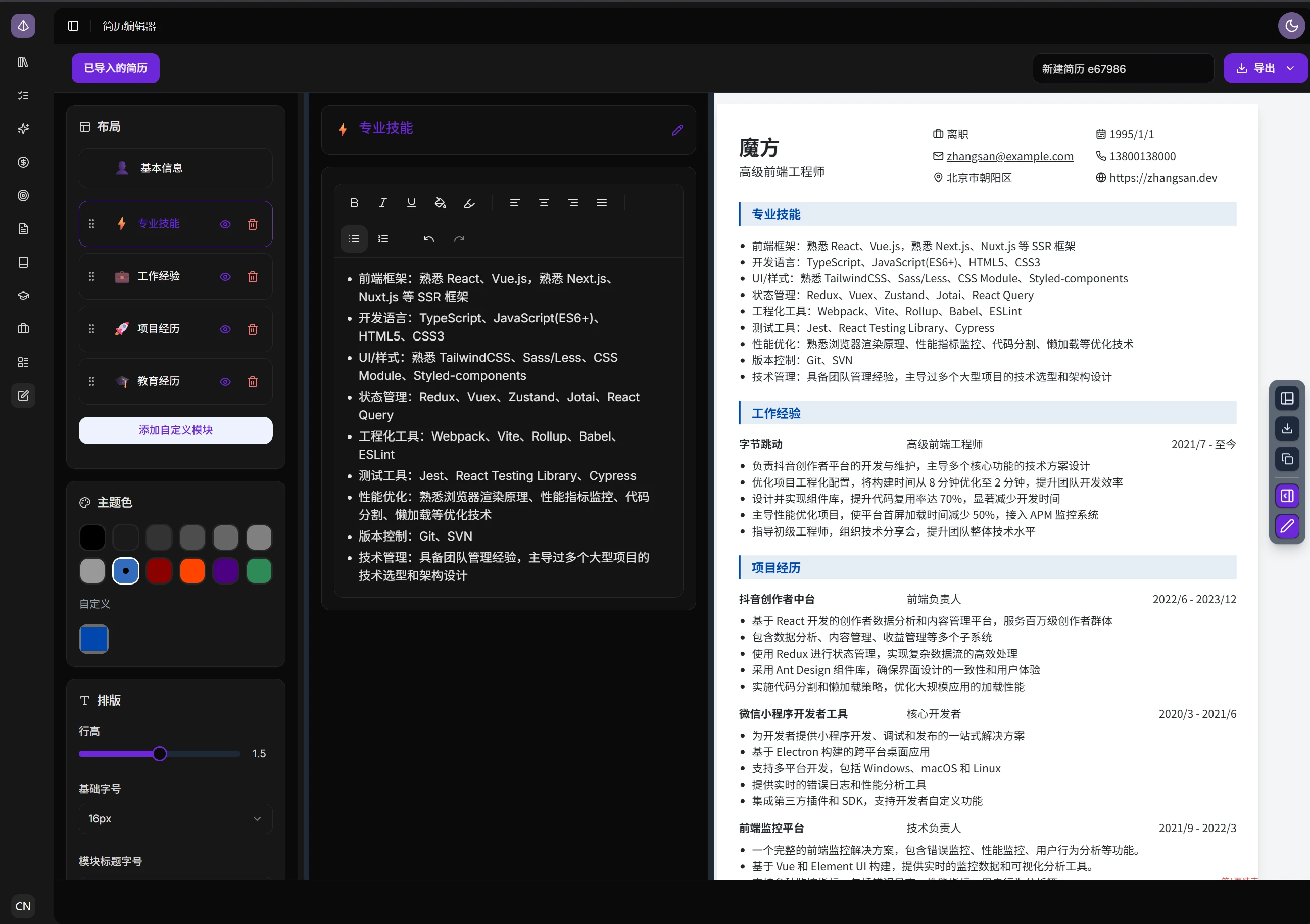Pick the dark red theme color swatch
This screenshot has height=924, width=1310.
pyautogui.click(x=159, y=571)
